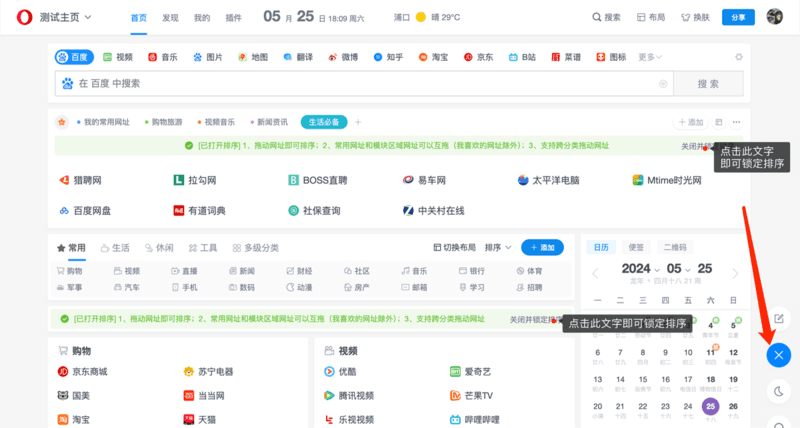800x428 pixels.
Task: Click the edit pencil floating button
Action: point(779,318)
